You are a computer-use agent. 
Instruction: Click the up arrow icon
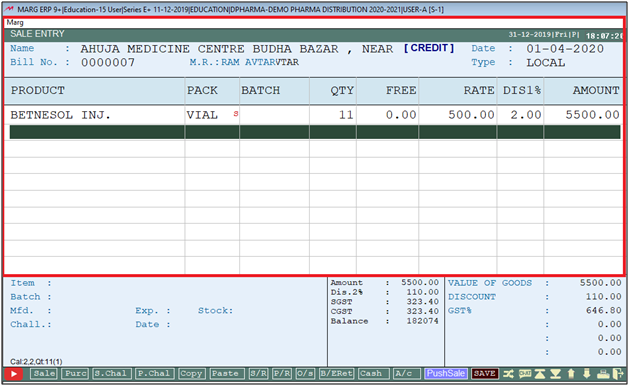coord(571,374)
